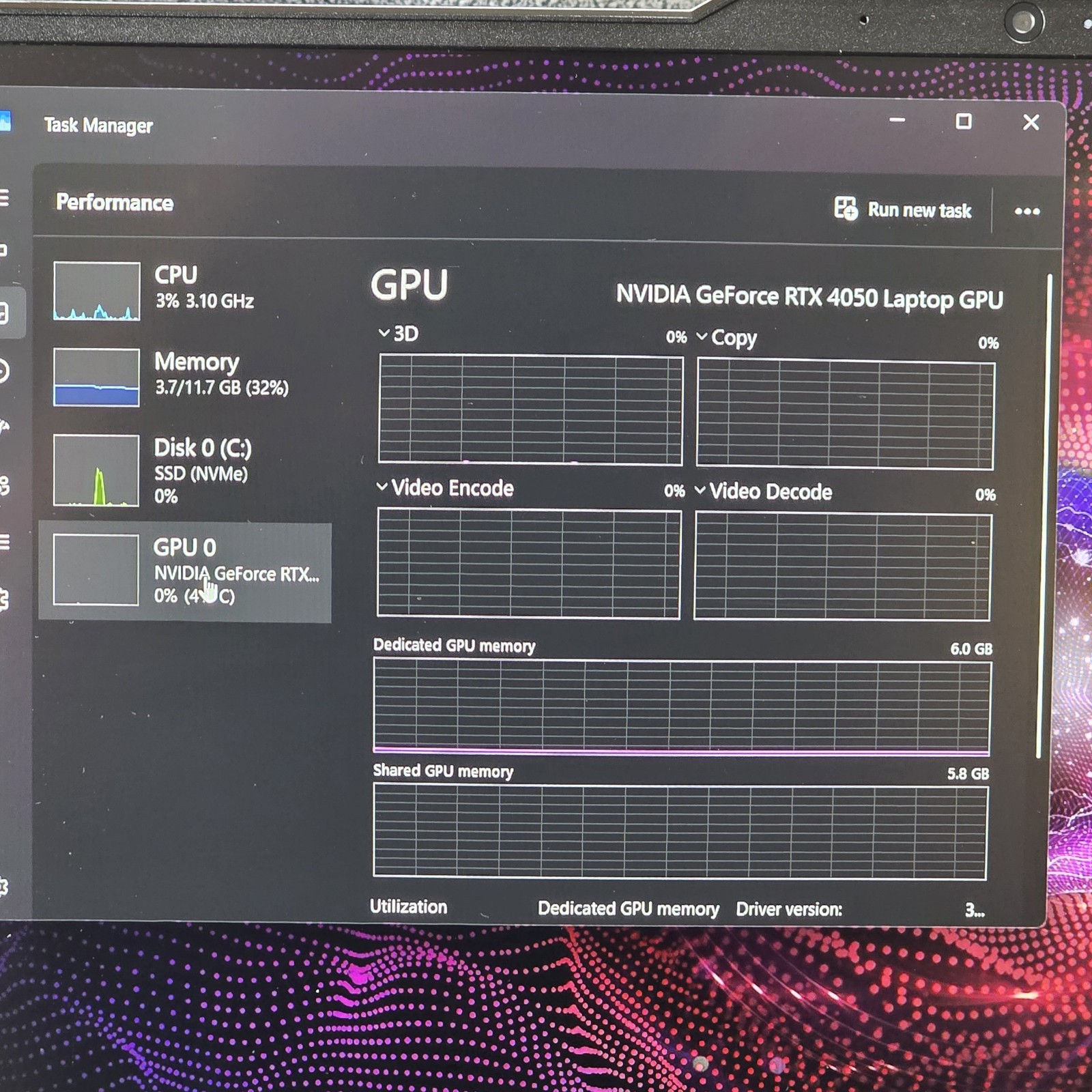1092x1092 pixels.
Task: Click inside the Video Encode graph
Action: (x=529, y=564)
